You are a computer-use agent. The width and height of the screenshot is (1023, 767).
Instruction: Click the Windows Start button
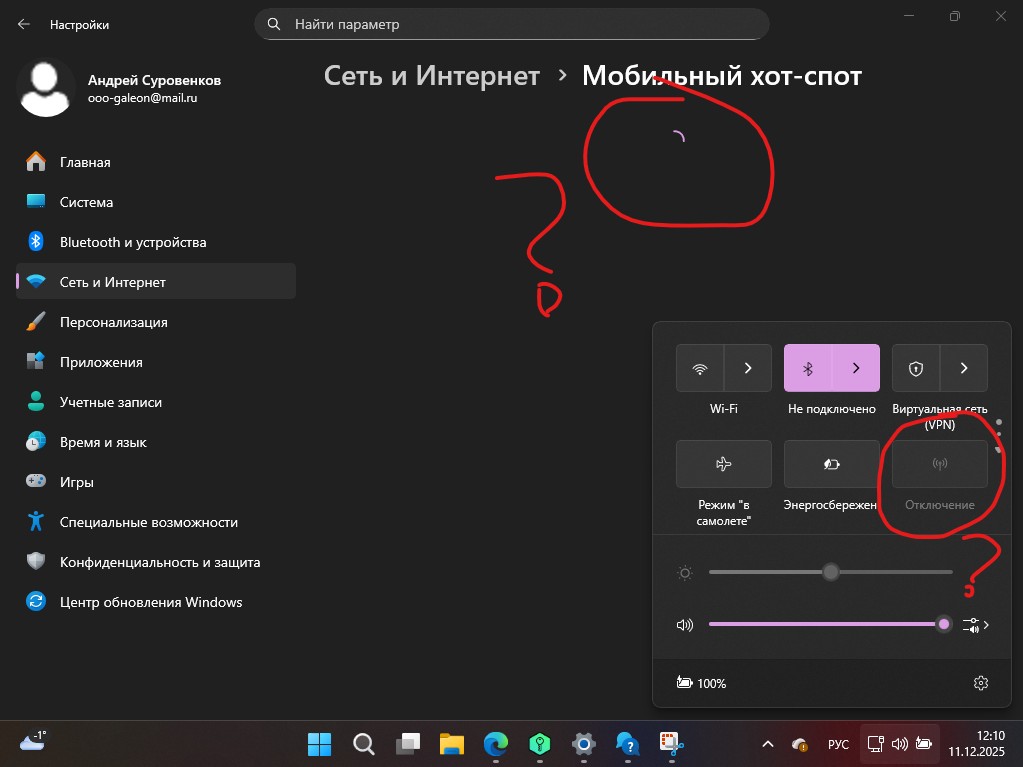pos(320,744)
